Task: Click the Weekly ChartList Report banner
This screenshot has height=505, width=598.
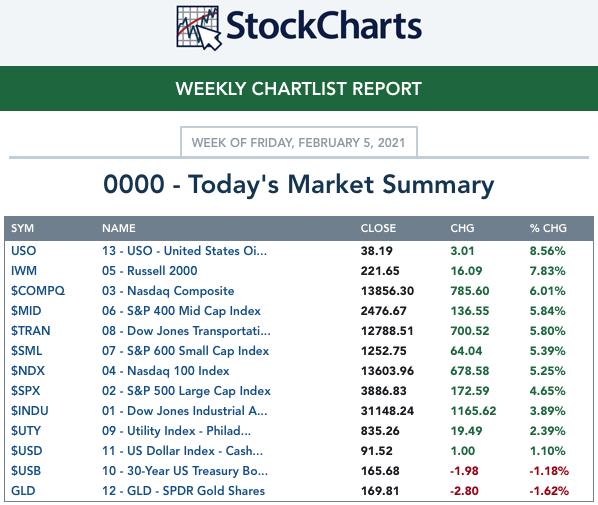Action: click(299, 88)
